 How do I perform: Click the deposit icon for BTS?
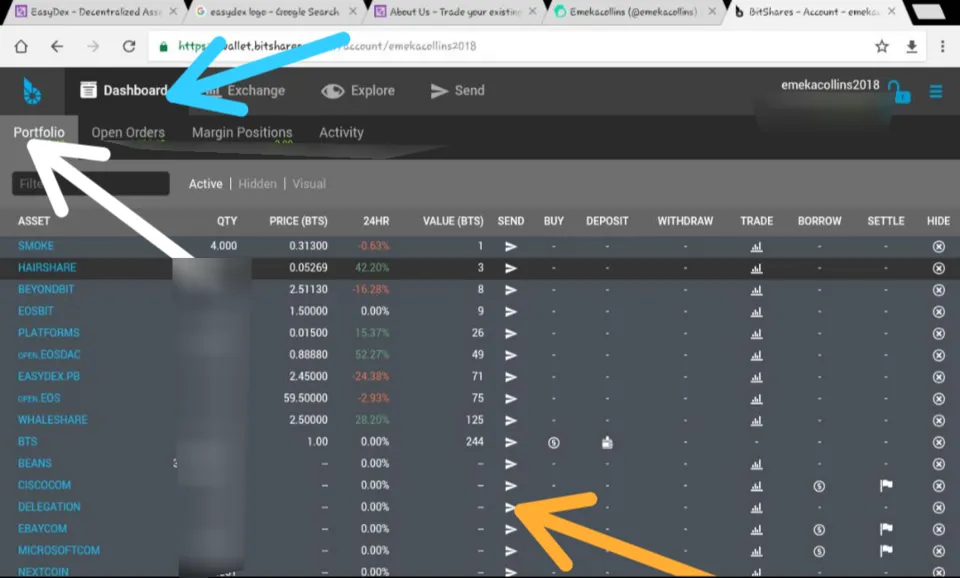pyautogui.click(x=607, y=442)
